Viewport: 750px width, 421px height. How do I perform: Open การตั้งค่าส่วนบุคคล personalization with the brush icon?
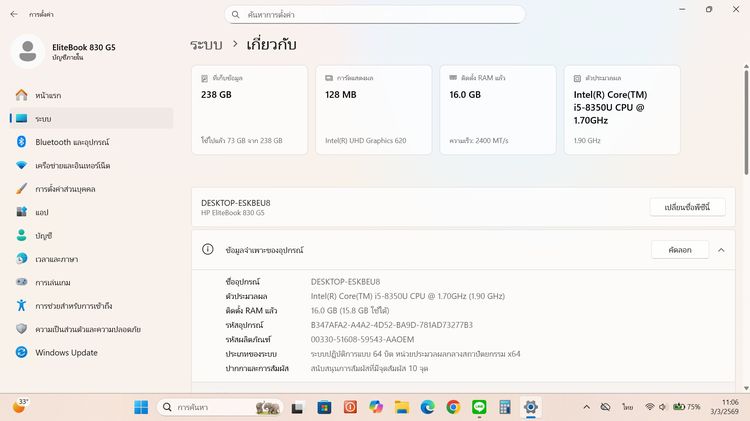pos(91,188)
